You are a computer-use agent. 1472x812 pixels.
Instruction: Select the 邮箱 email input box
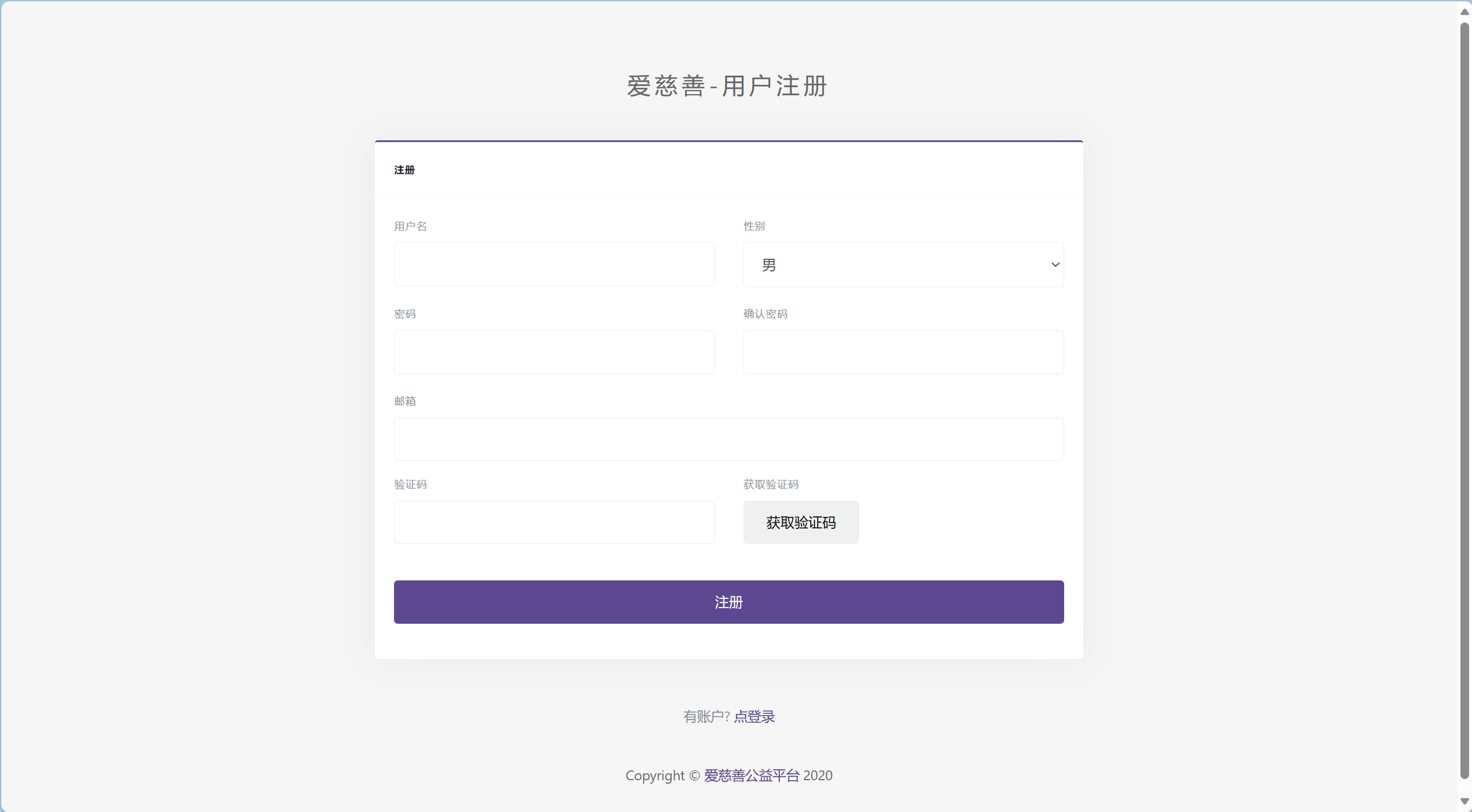(728, 439)
